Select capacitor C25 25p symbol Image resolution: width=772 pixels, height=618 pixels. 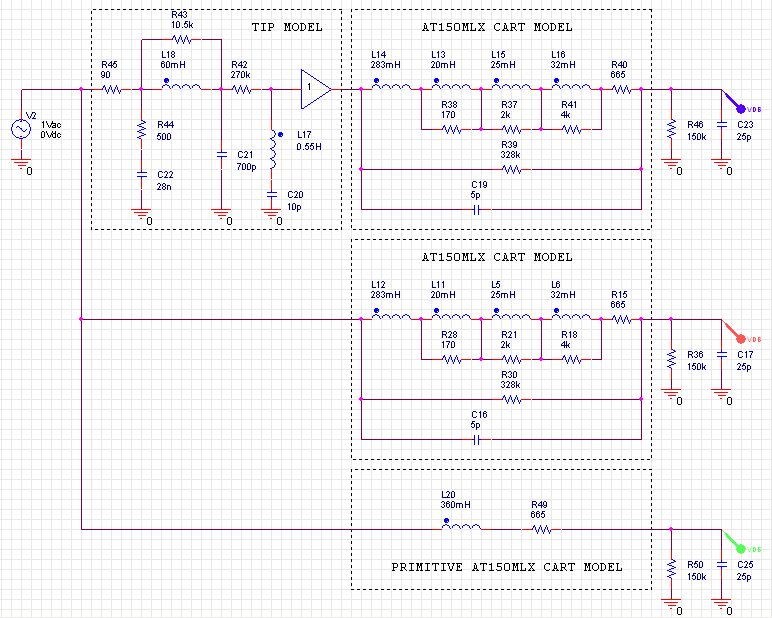[721, 564]
